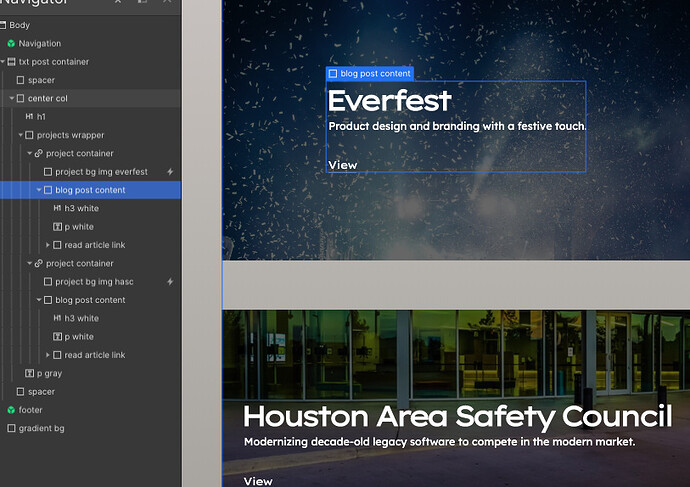Click the div icon beside projects wrapper
690x487 pixels.
click(x=29, y=135)
